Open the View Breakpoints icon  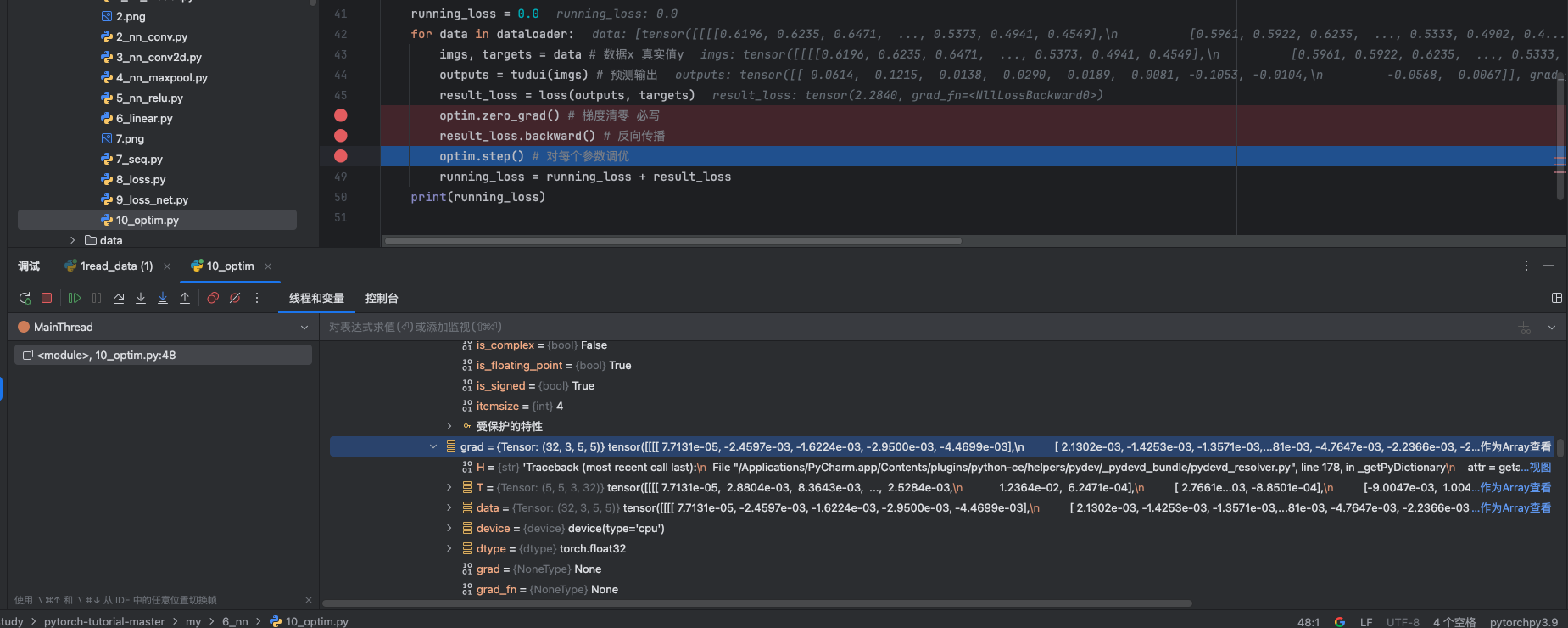[213, 298]
